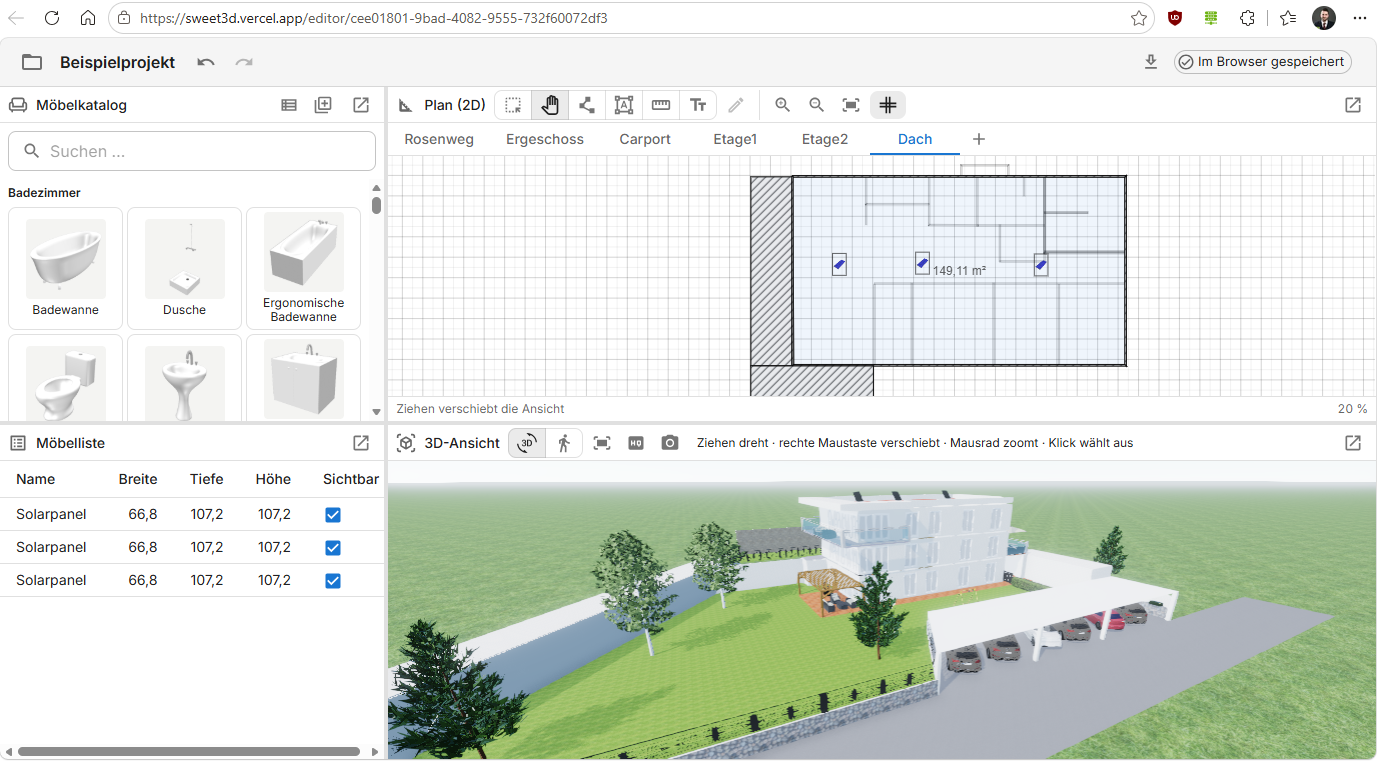Image resolution: width=1378 pixels, height=761 pixels.
Task: Fit the 3D view to screen
Action: (x=602, y=443)
